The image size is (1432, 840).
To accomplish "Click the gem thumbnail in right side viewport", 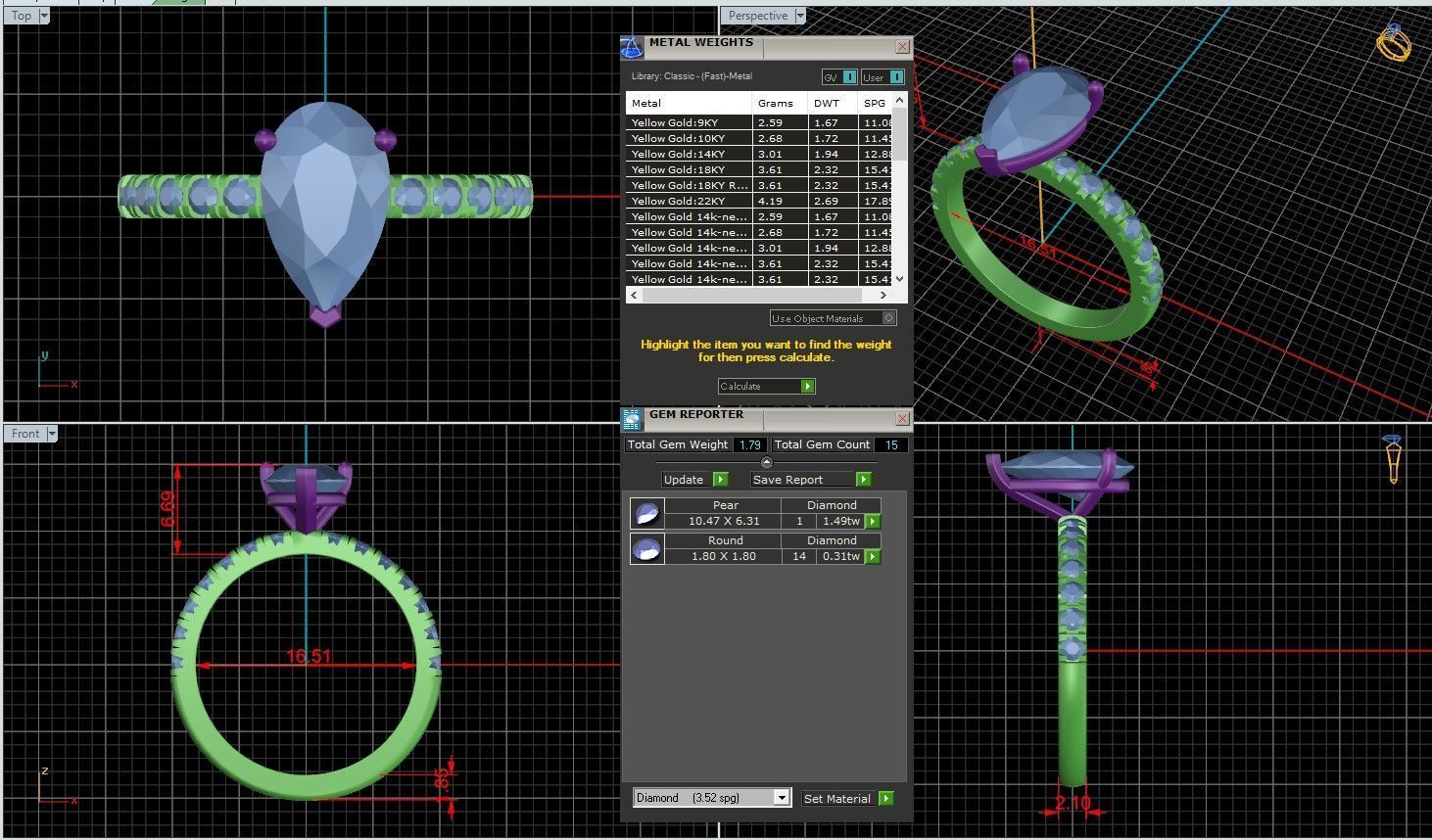I will 1393,458.
